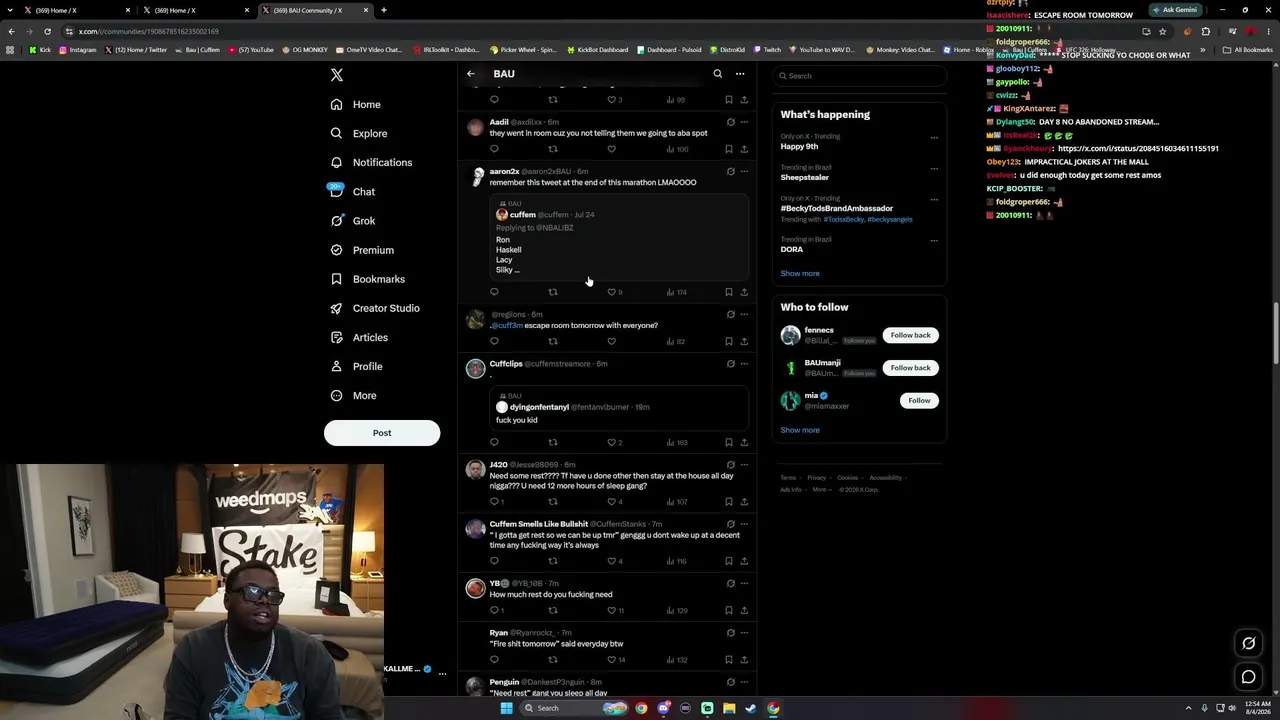The height and width of the screenshot is (720, 1280).
Task: Like Aadil's 'they went in room' post
Action: [x=612, y=149]
